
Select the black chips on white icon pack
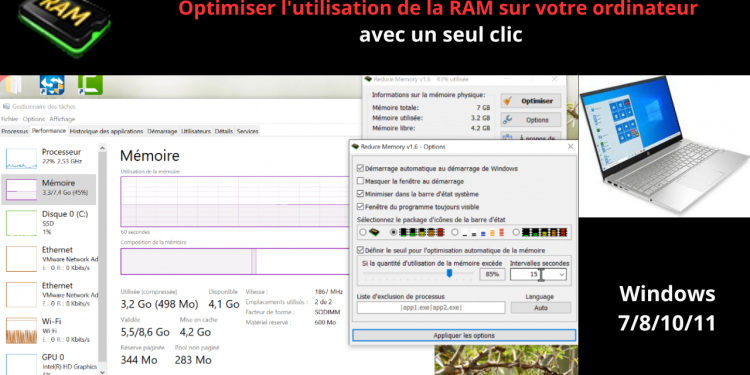coord(394,232)
